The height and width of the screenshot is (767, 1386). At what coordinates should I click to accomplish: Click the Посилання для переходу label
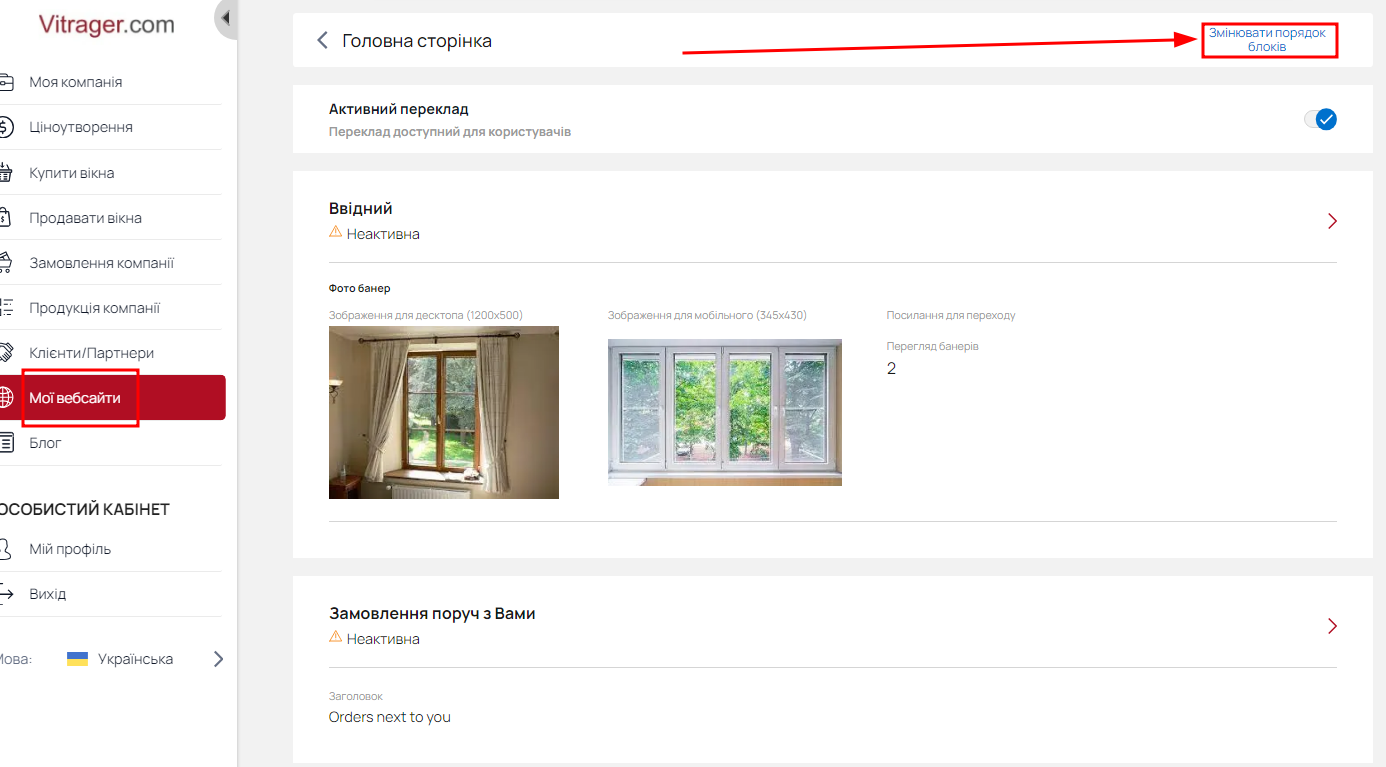pos(951,315)
